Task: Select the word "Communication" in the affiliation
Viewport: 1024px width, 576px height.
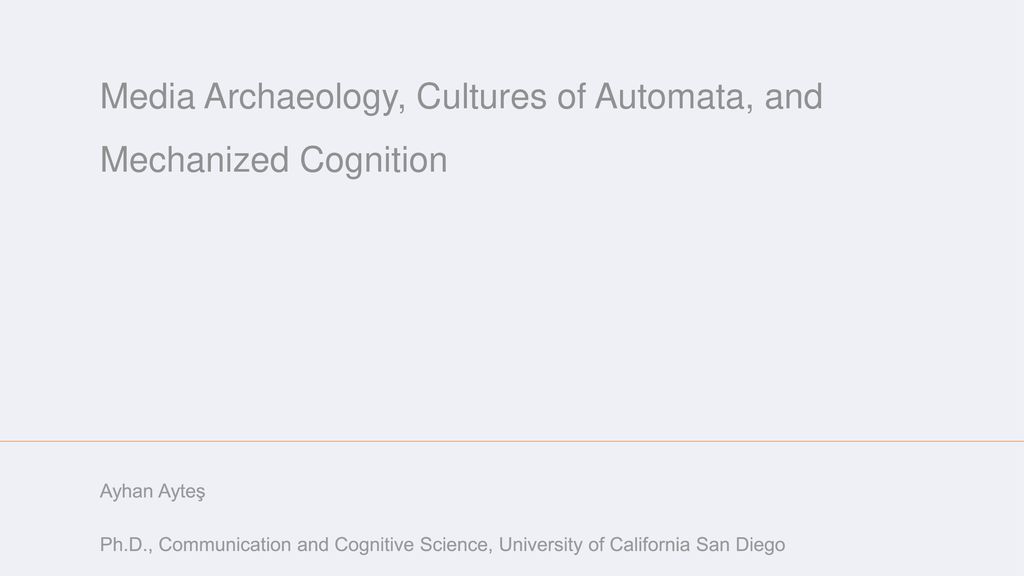Action: pyautogui.click(x=225, y=545)
